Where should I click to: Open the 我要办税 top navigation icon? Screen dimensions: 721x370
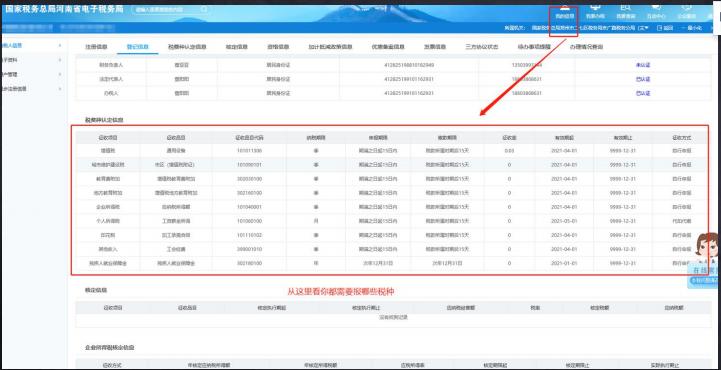tap(594, 11)
